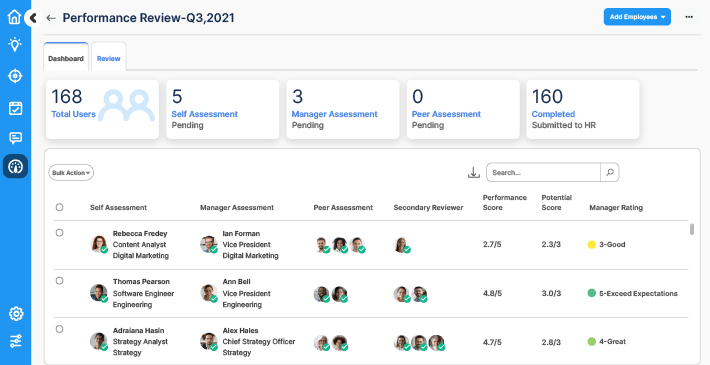This screenshot has width=710, height=365.
Task: Click the Potential Score column header
Action: [x=556, y=202]
